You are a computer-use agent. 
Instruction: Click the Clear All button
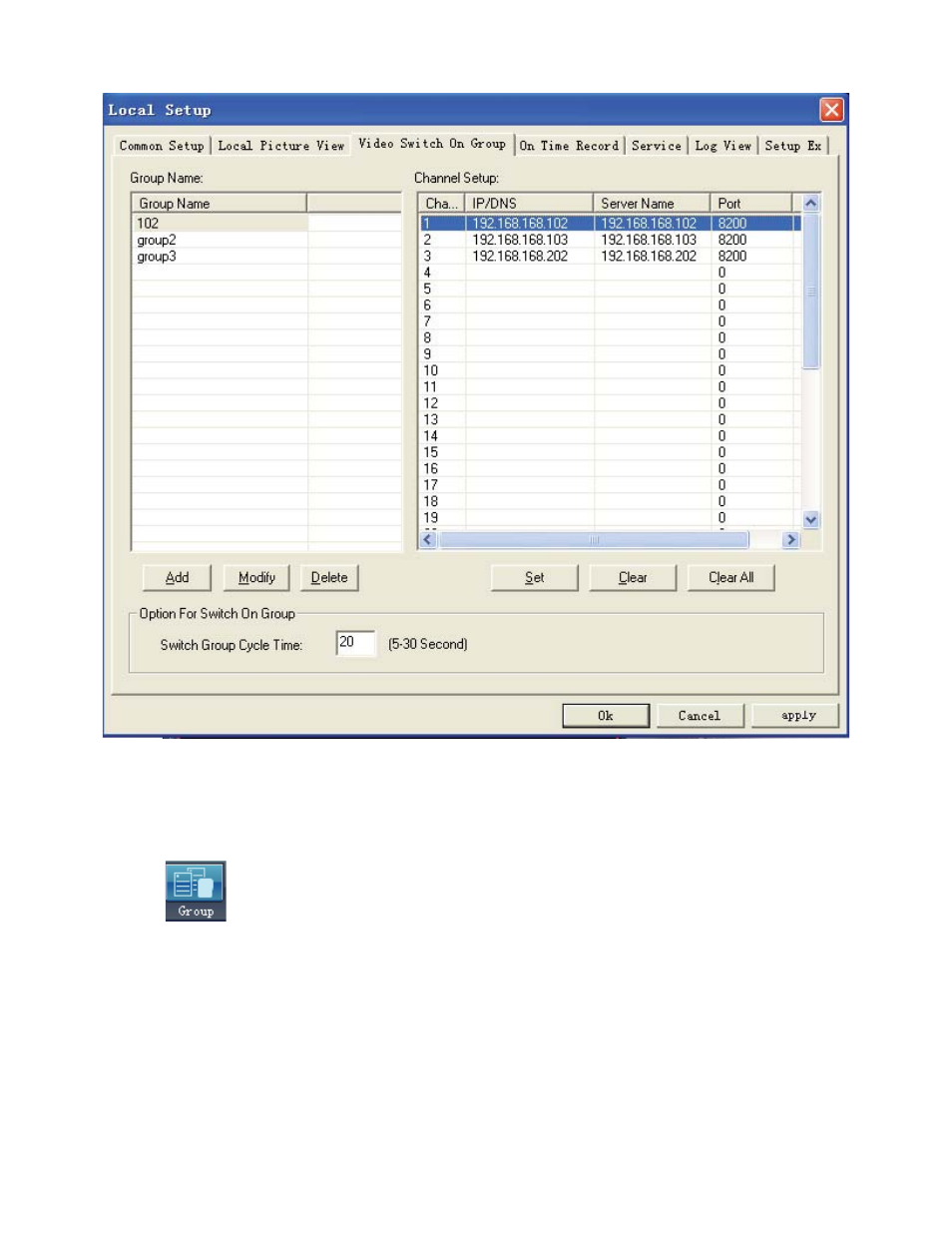coord(731,578)
